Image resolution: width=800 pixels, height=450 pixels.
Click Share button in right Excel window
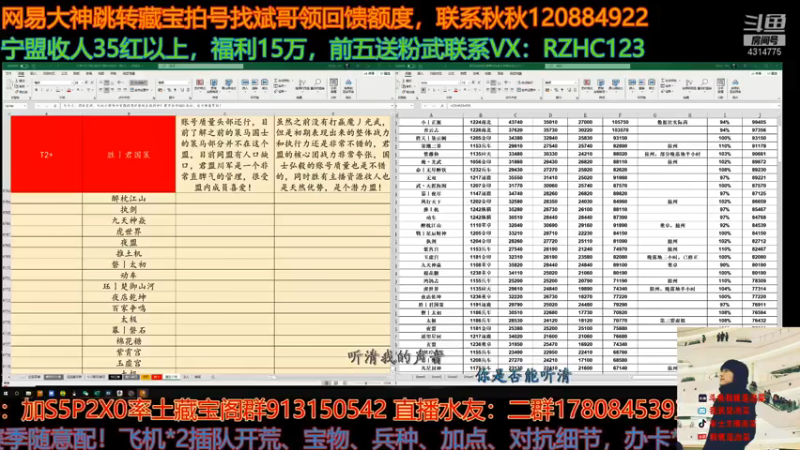[x=757, y=73]
